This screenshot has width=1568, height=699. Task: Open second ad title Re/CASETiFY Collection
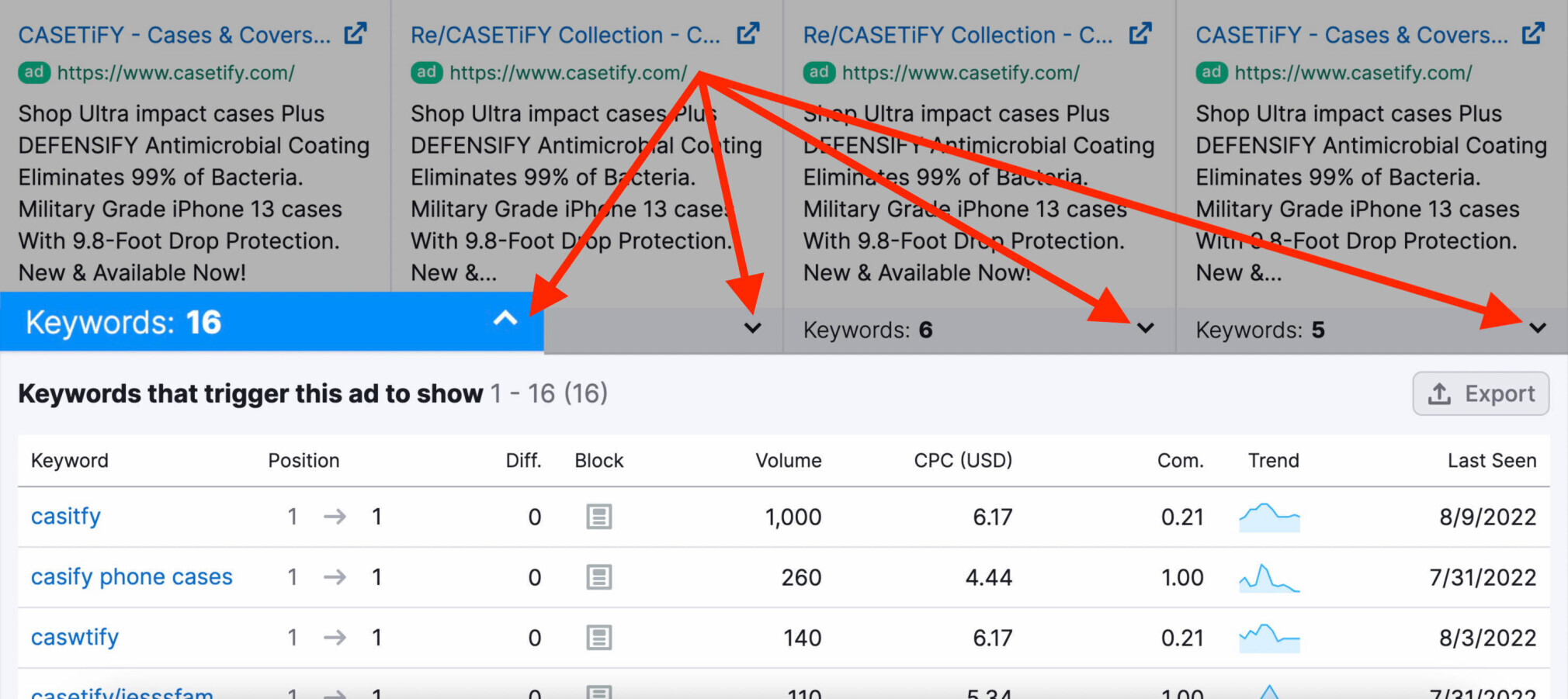pos(566,35)
